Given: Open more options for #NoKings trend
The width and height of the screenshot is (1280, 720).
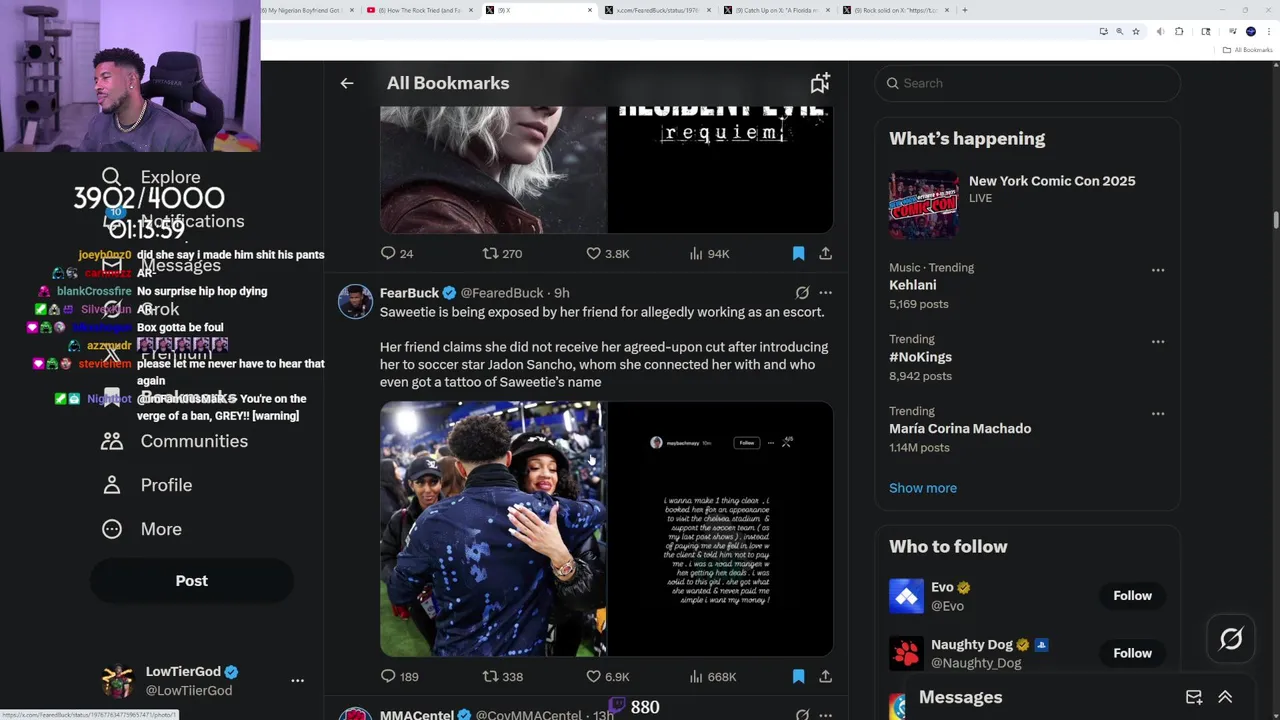Looking at the screenshot, I should click(x=1158, y=342).
